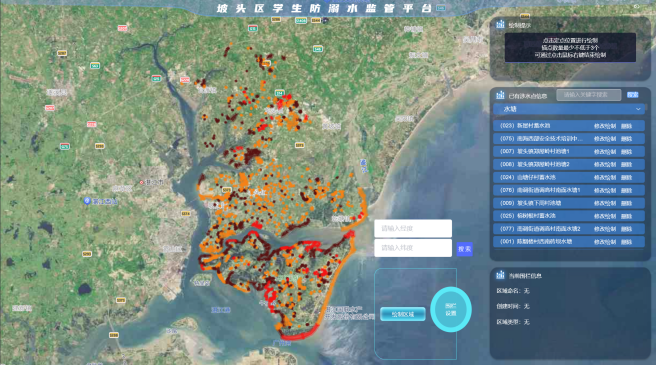Click the longitude input 请输入经度
This screenshot has width=657, height=366.
coord(413,228)
